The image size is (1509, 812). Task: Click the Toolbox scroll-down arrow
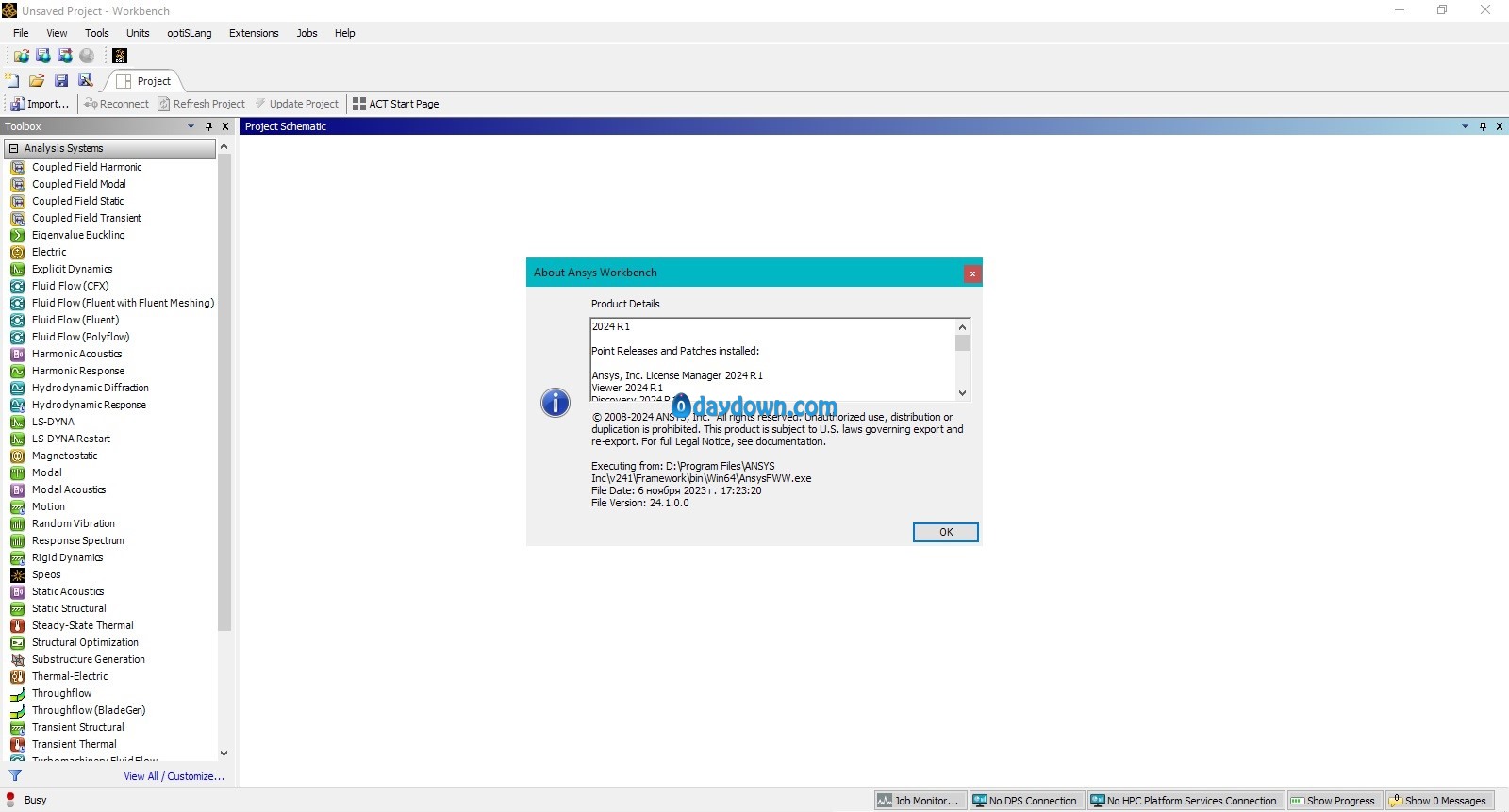pyautogui.click(x=224, y=753)
